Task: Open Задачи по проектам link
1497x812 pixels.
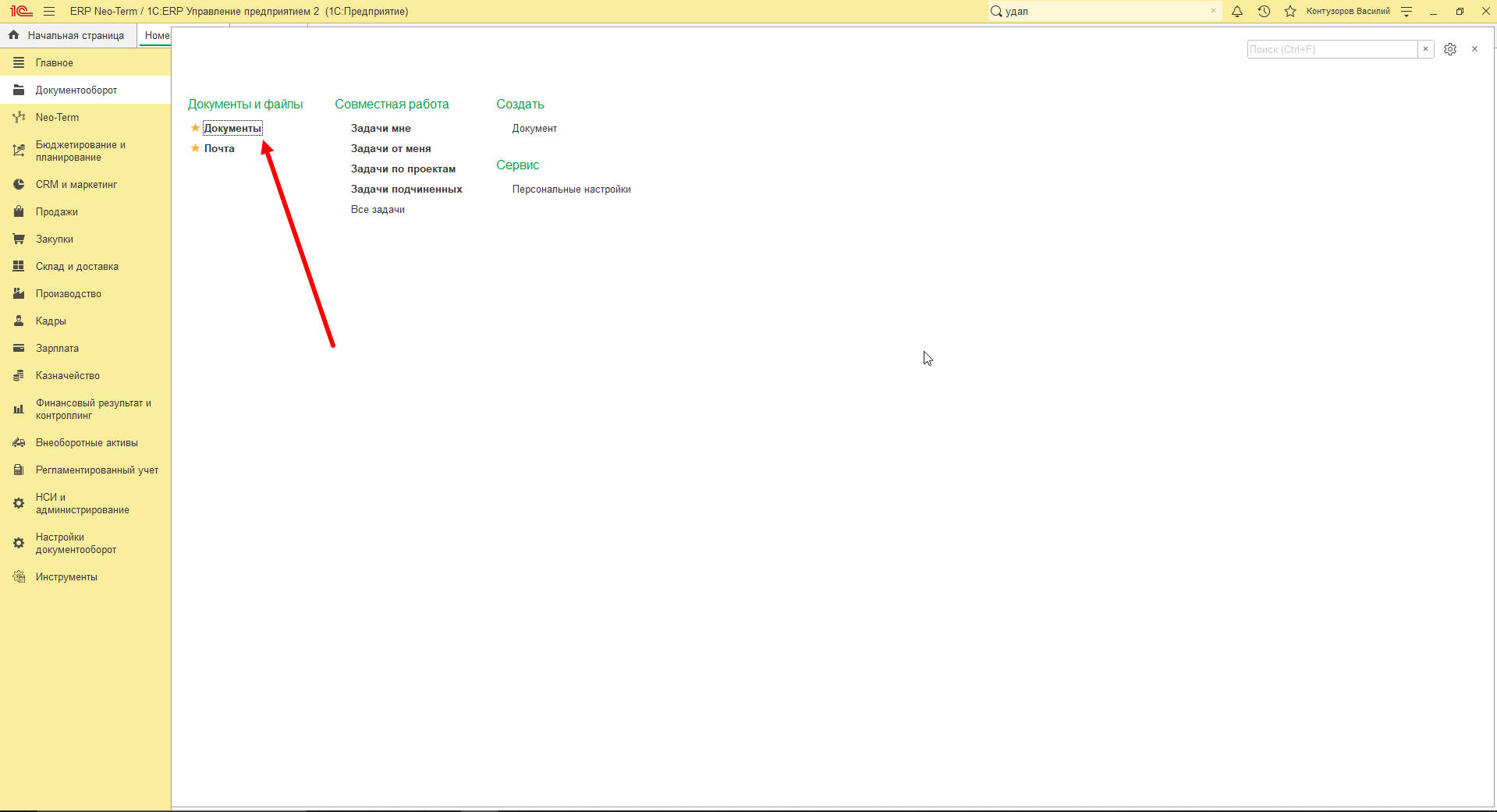Action: tap(403, 168)
